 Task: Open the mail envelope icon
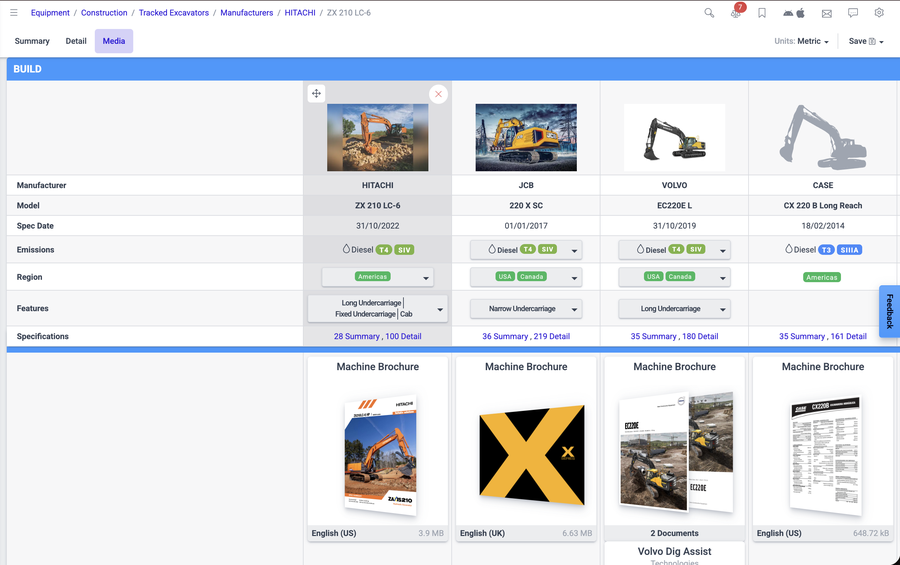827,13
